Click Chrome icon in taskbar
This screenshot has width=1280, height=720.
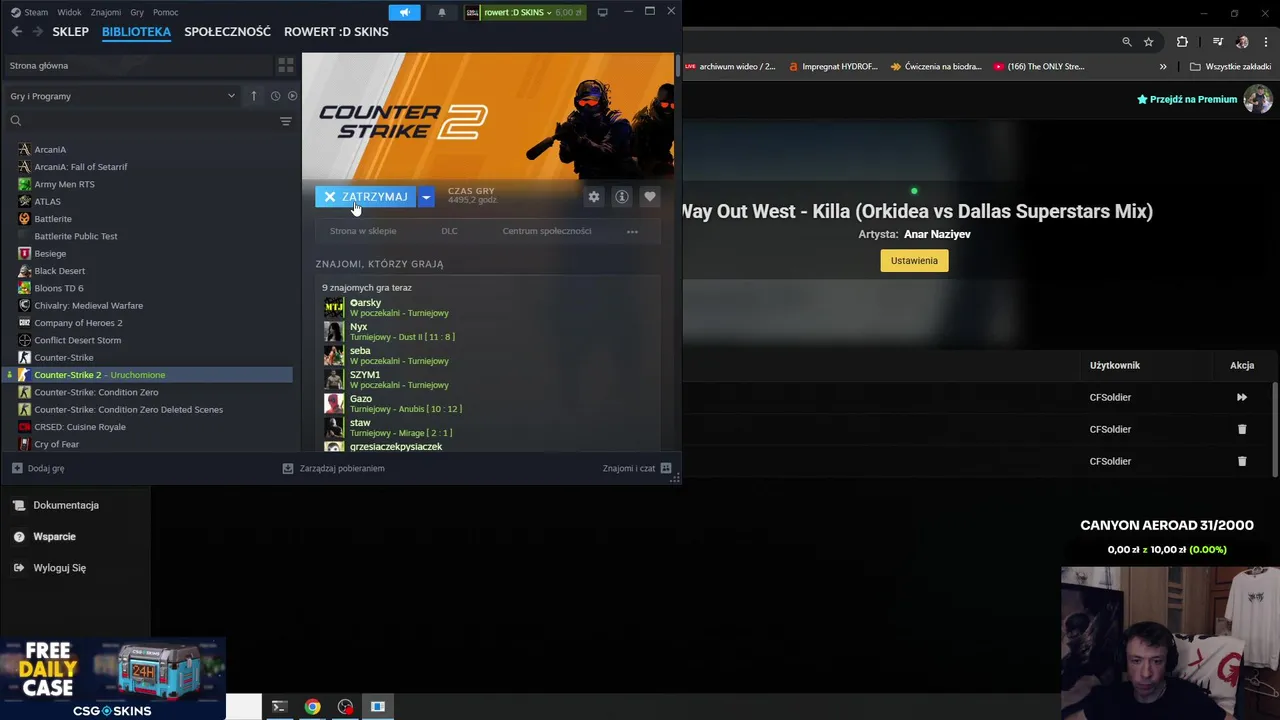pos(312,707)
